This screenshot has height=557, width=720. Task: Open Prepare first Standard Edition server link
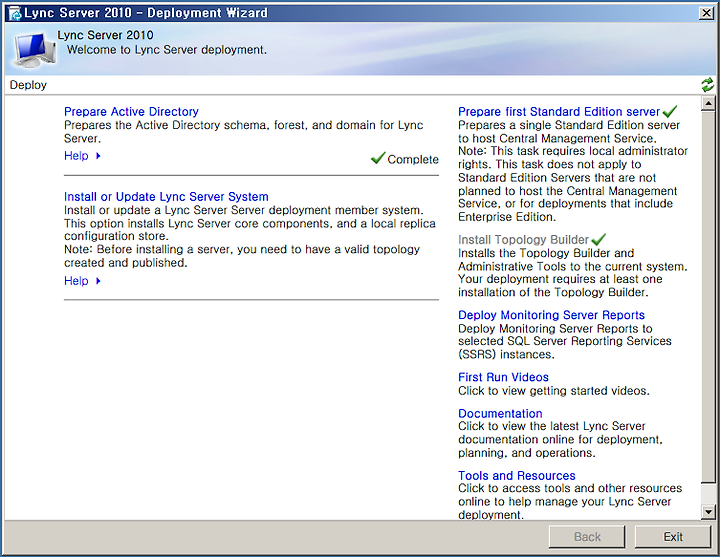pyautogui.click(x=559, y=112)
